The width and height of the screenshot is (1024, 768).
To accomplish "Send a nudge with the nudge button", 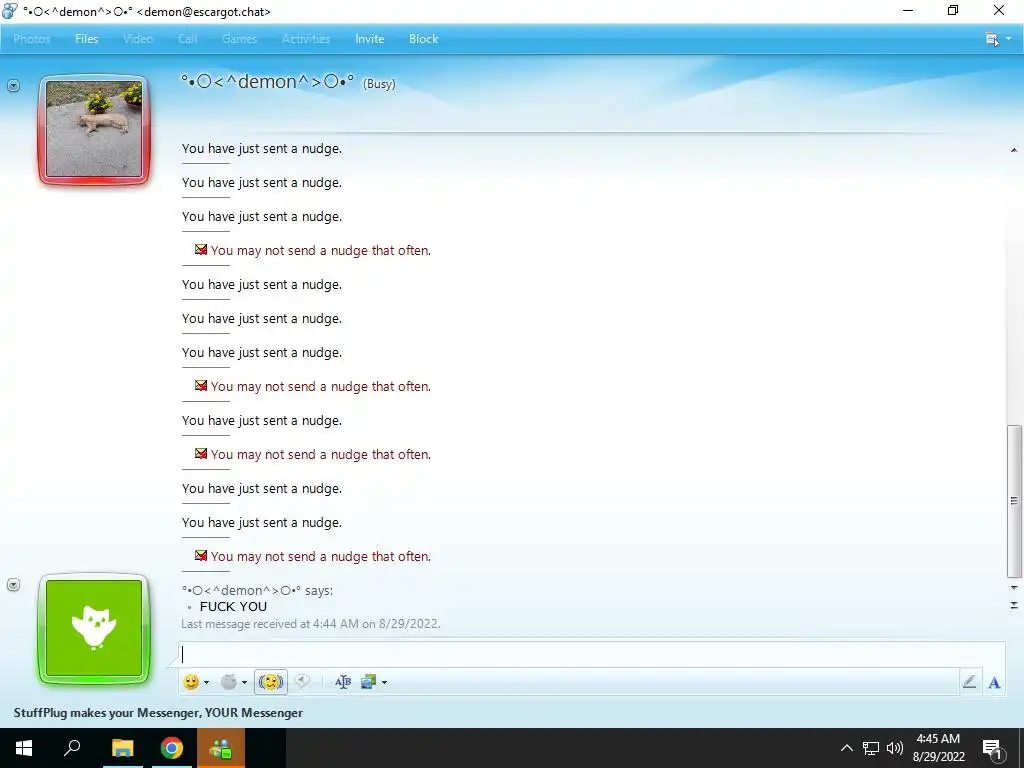I will 270,682.
